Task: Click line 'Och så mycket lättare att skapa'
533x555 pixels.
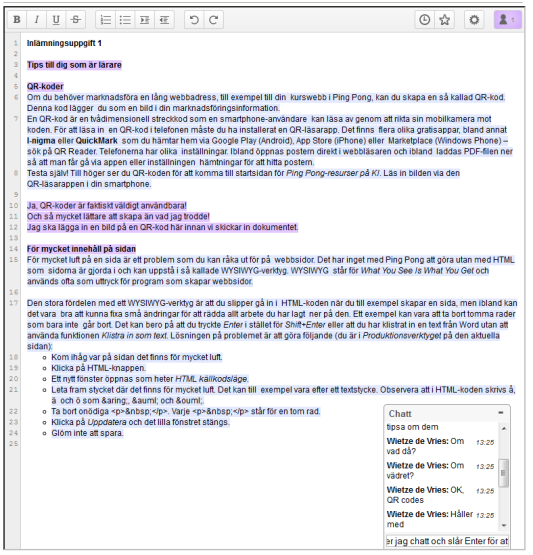Action: click(x=118, y=216)
